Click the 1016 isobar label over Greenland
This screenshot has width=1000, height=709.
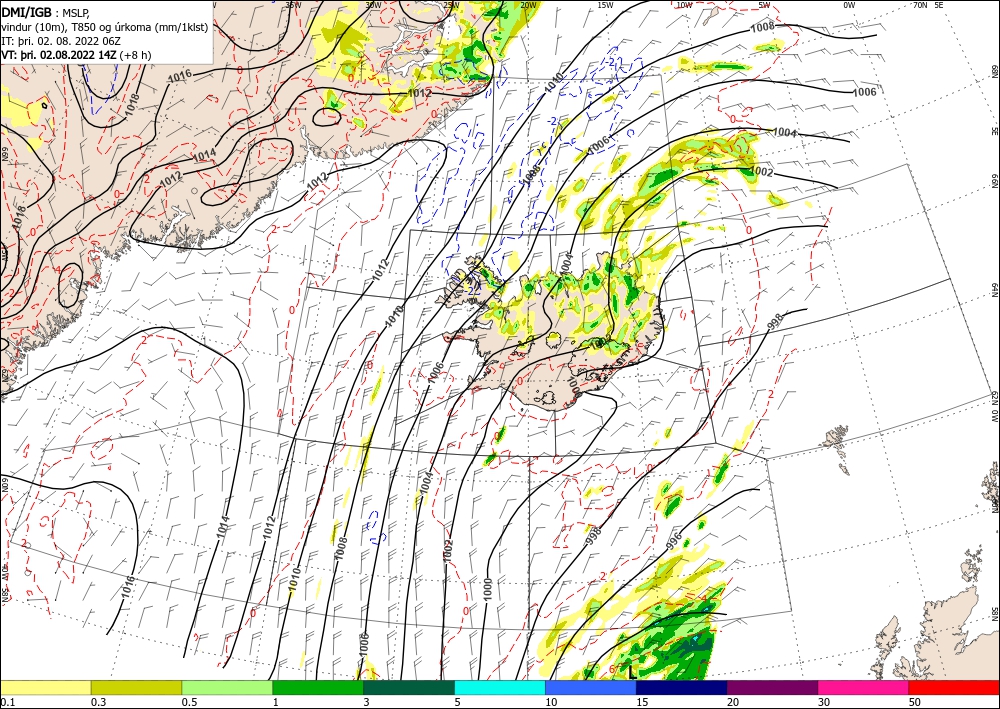[180, 76]
